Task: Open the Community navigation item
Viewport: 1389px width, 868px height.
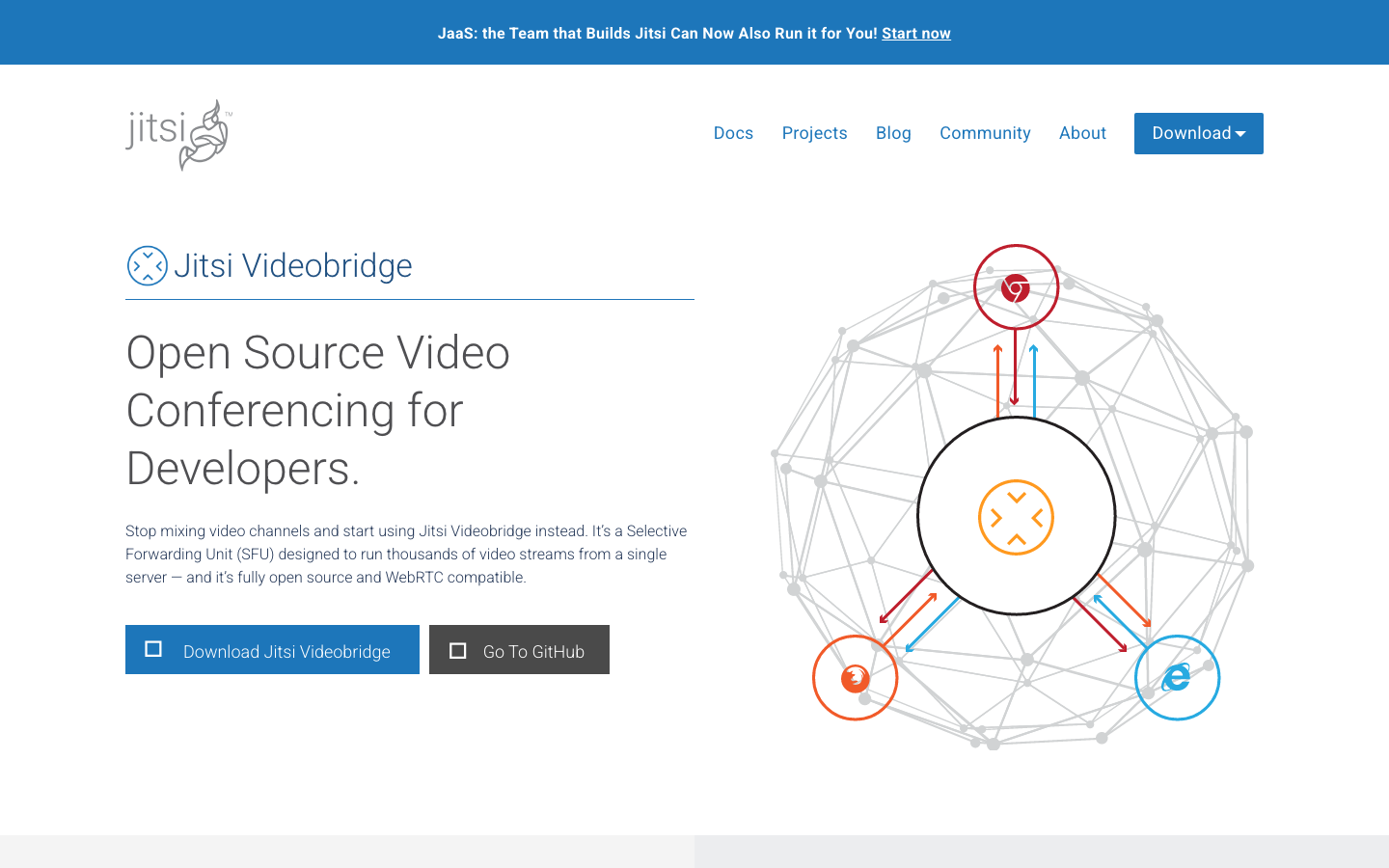Action: coord(985,133)
